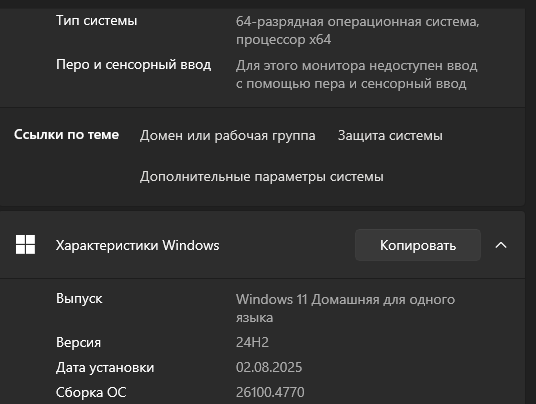Click the Дата установки label
This screenshot has height=404, width=536.
105,367
